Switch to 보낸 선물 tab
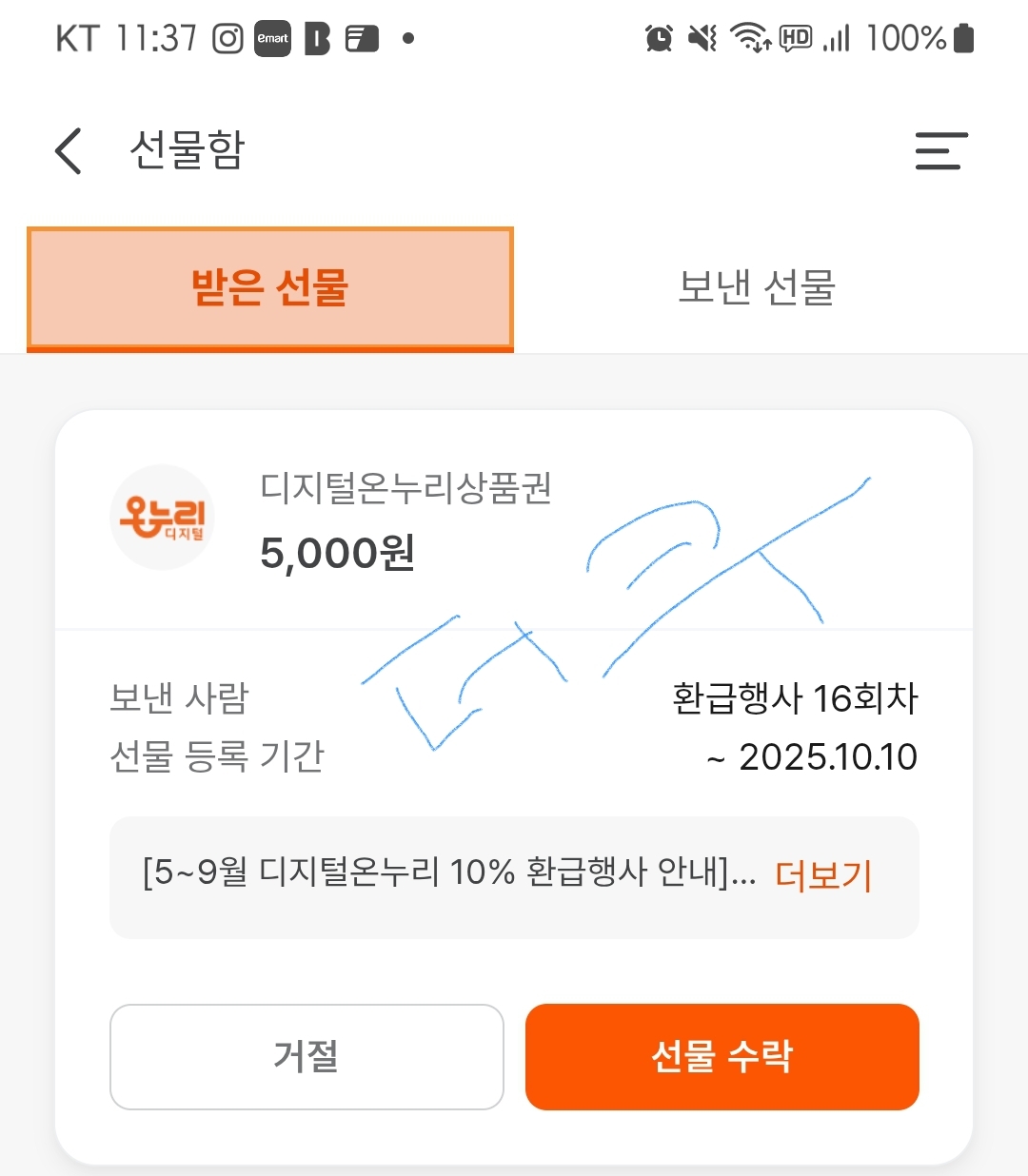 click(757, 287)
